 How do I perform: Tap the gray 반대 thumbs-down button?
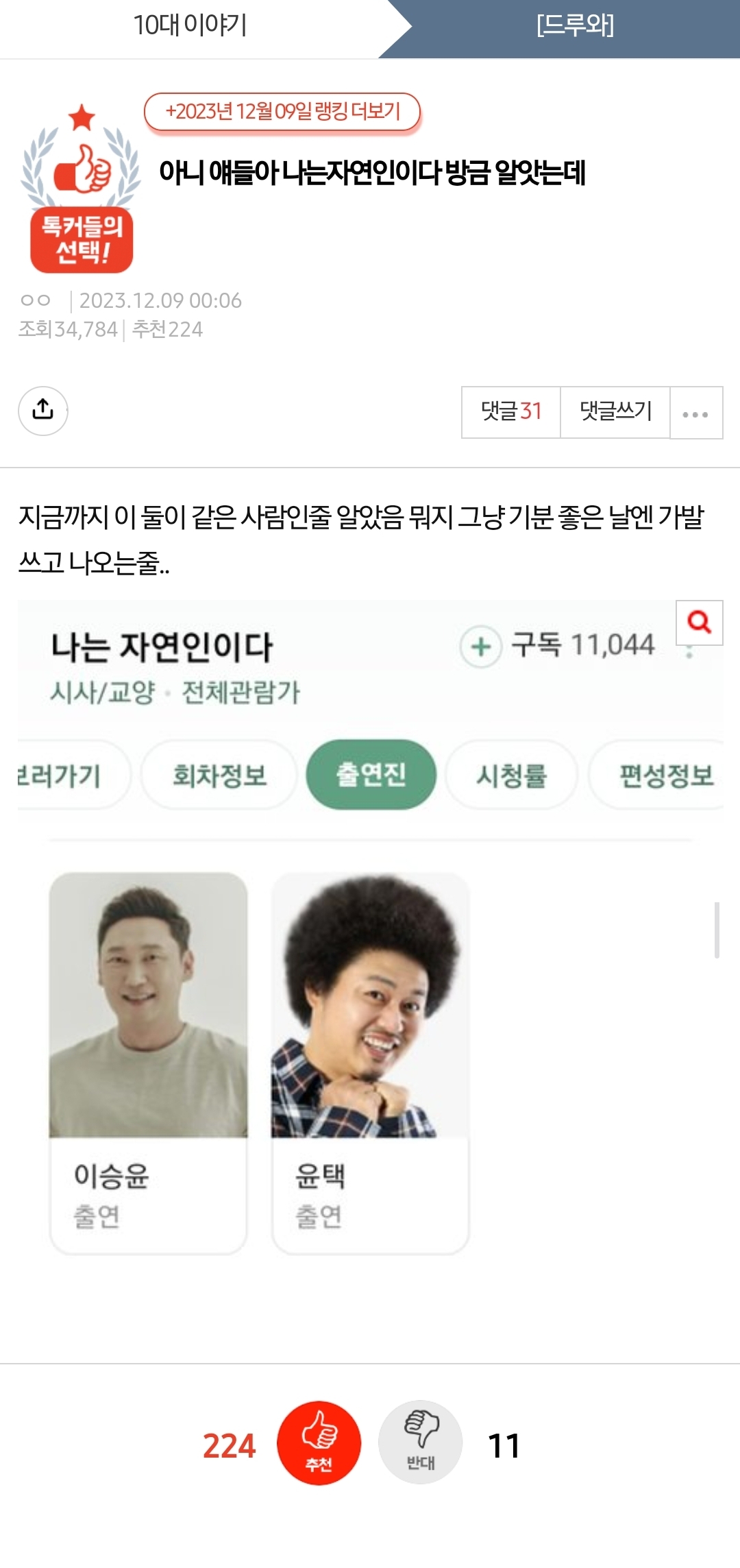tap(420, 1443)
